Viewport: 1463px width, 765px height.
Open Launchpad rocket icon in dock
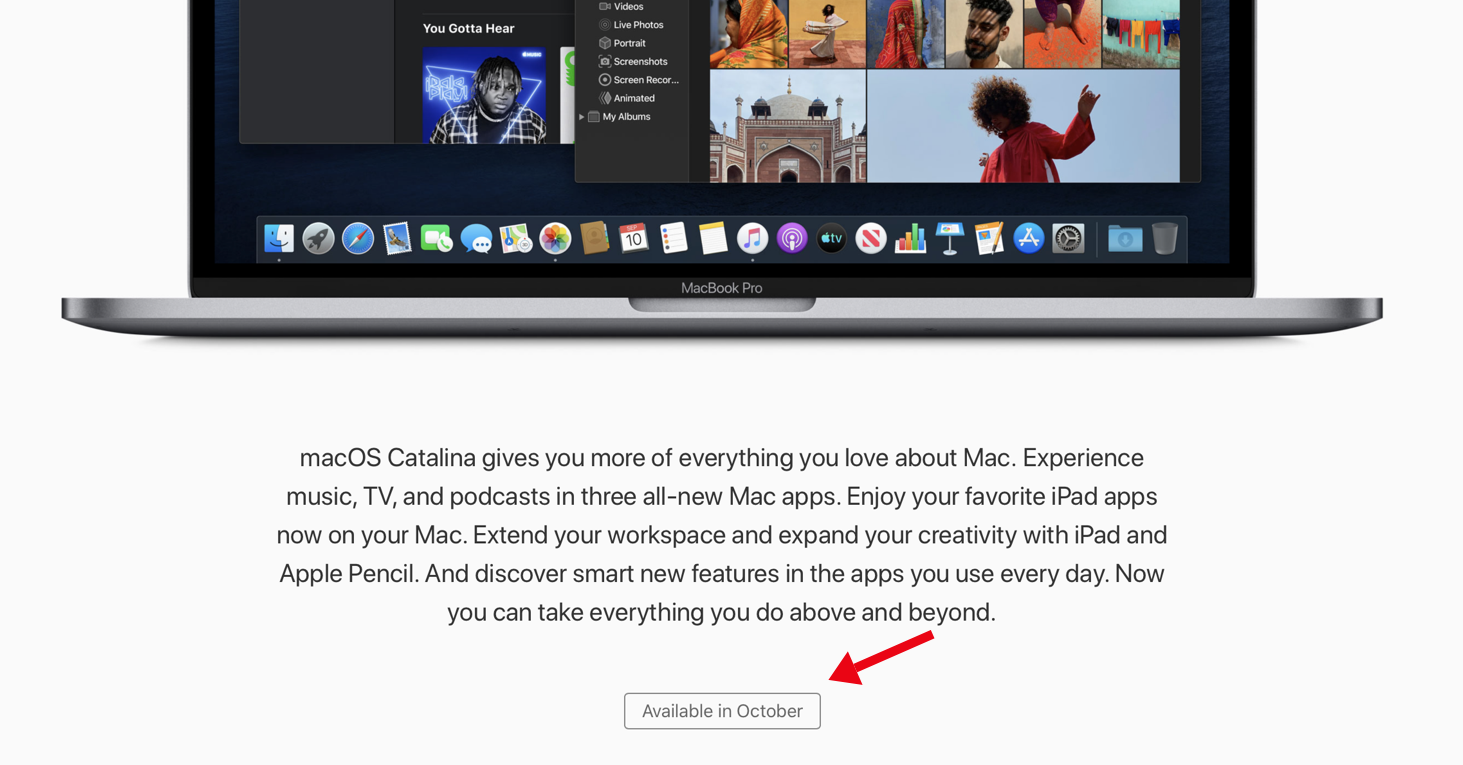pyautogui.click(x=318, y=238)
